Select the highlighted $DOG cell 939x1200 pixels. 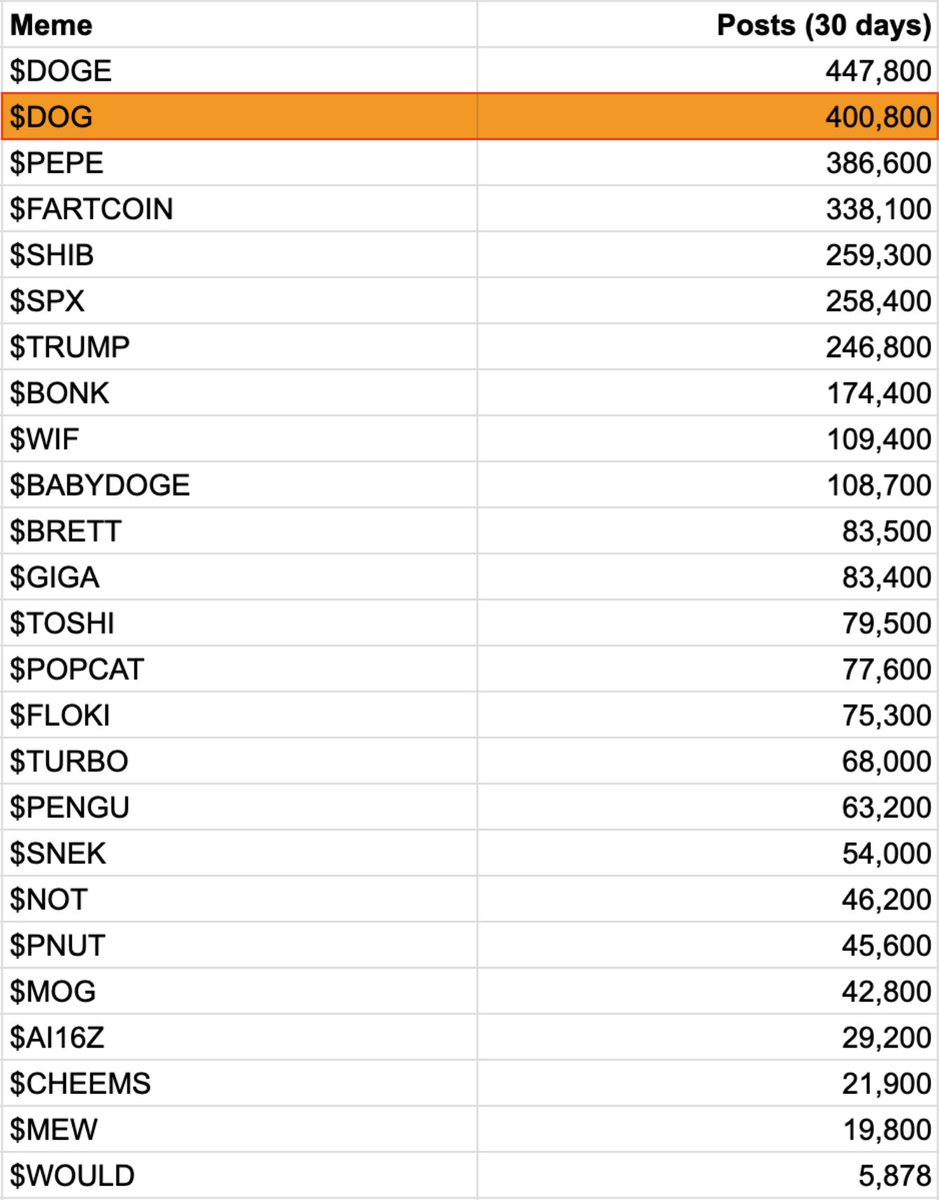pos(240,116)
